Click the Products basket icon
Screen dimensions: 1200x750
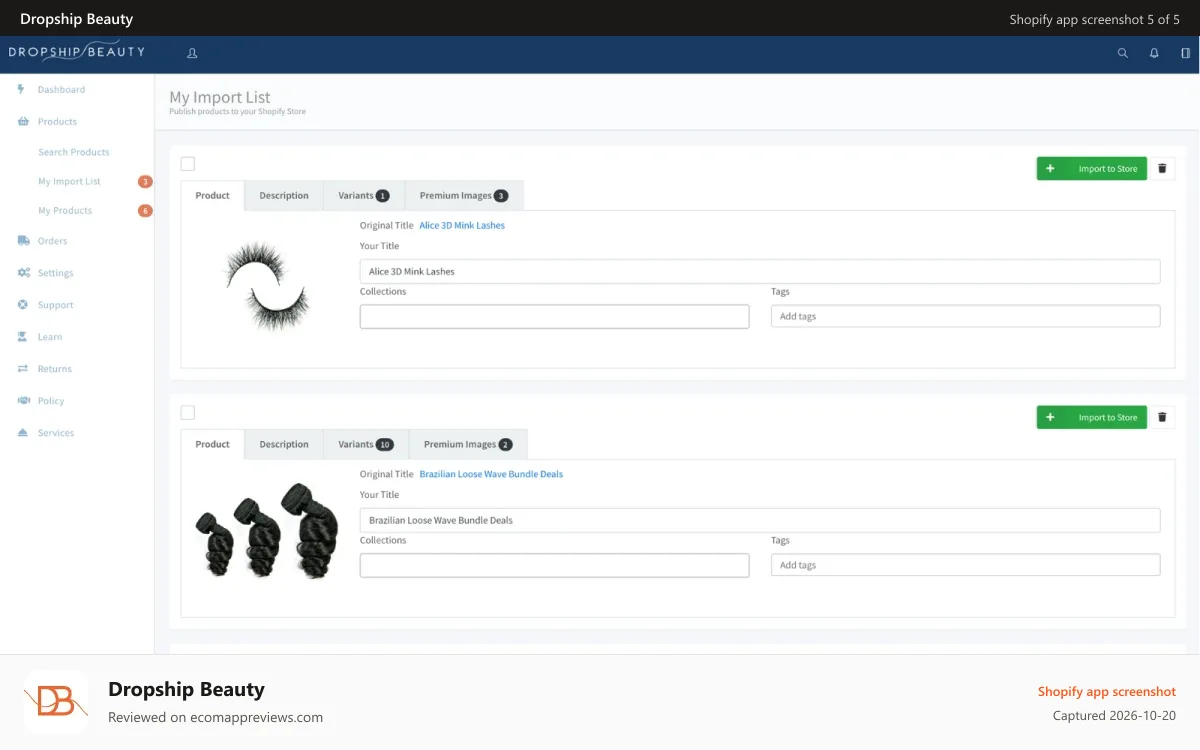click(x=23, y=121)
